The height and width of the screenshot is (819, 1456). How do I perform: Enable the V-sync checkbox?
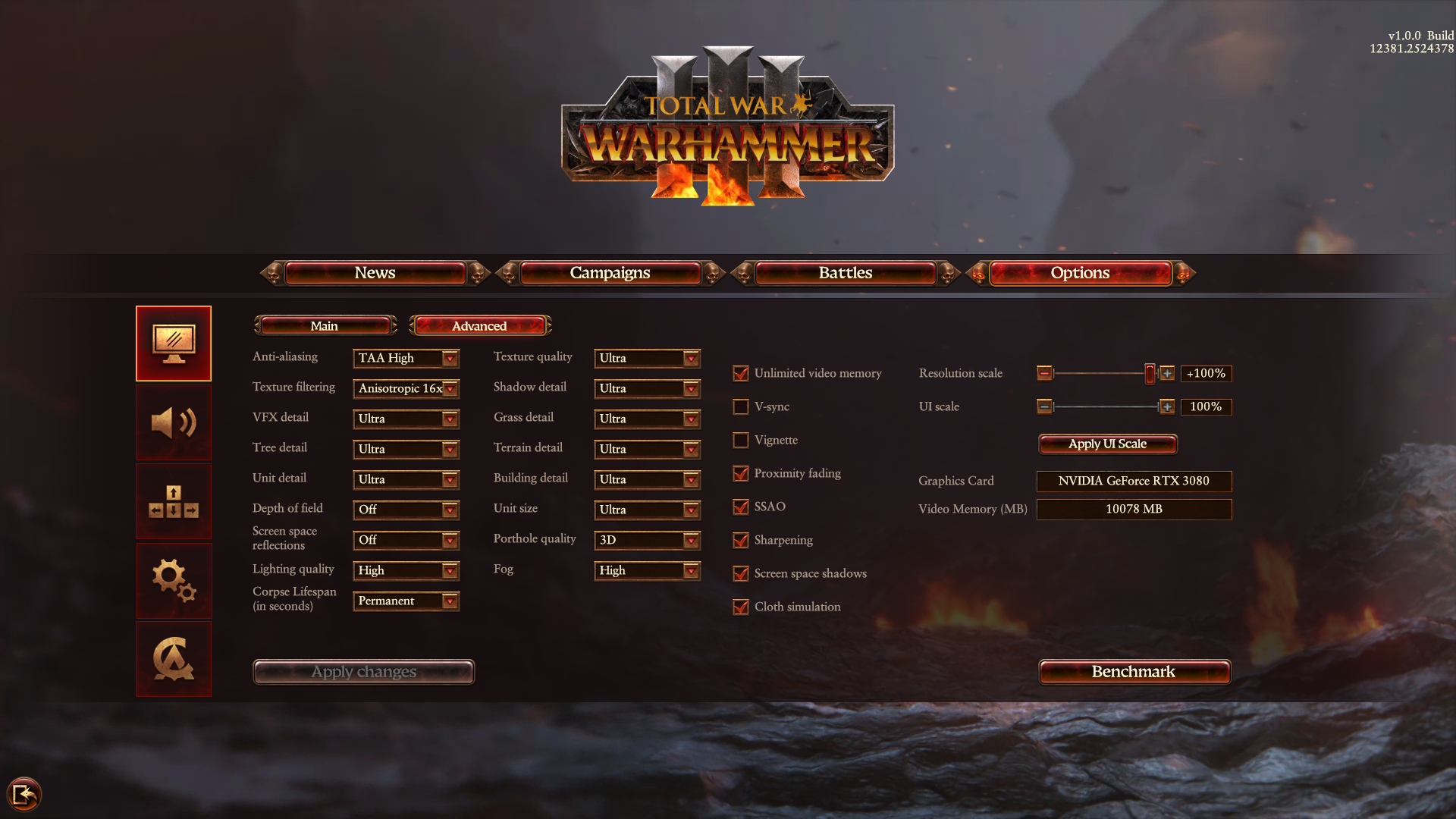point(741,407)
